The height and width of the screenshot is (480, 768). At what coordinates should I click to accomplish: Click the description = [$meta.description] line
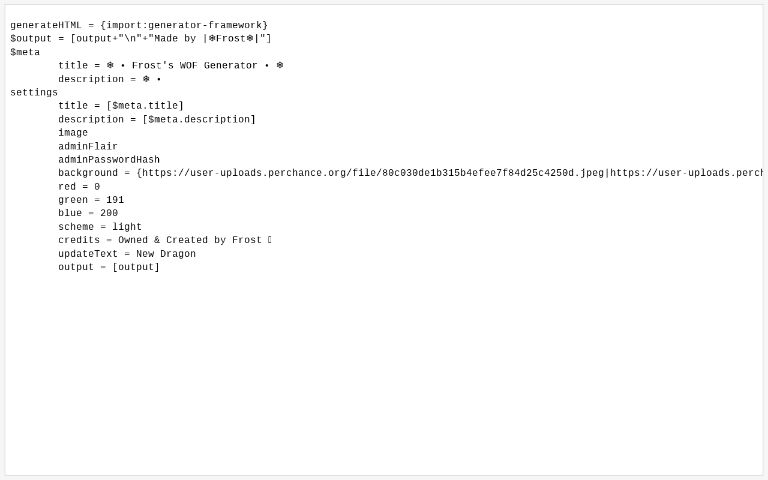point(157,119)
